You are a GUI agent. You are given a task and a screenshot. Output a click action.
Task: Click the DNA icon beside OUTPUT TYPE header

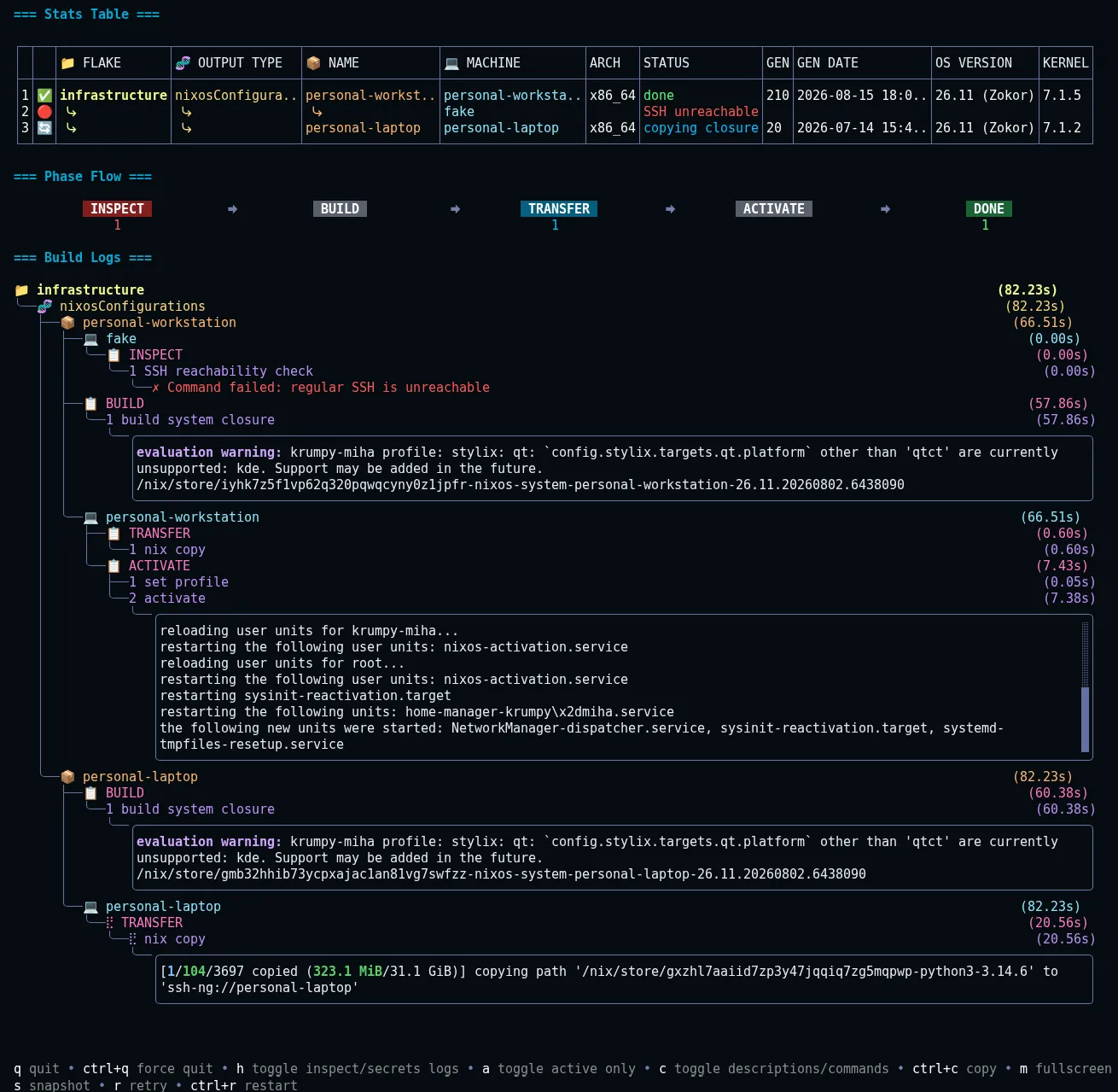183,63
